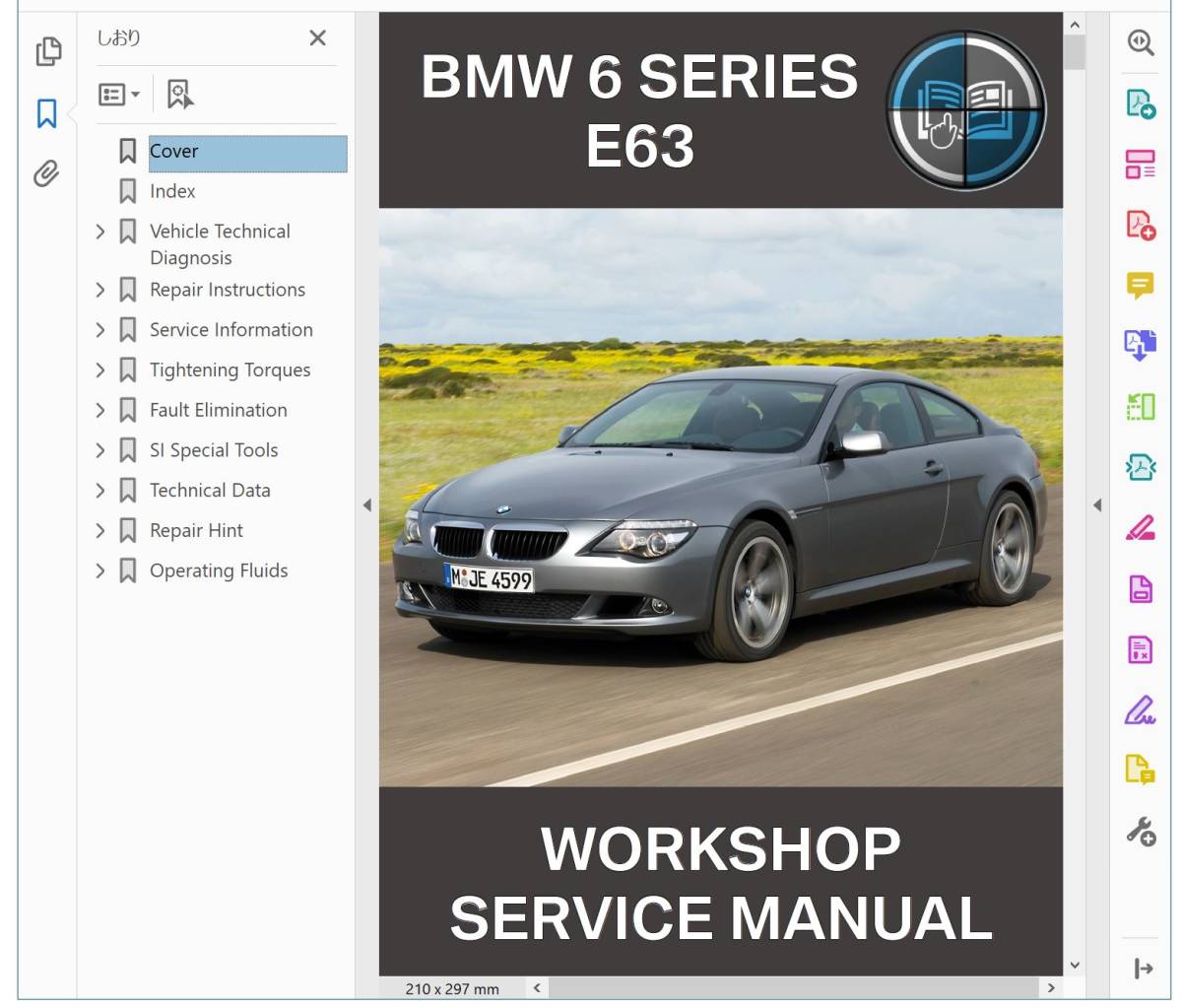Click the find current bookmark icon
The width and height of the screenshot is (1182, 1008).
[179, 95]
